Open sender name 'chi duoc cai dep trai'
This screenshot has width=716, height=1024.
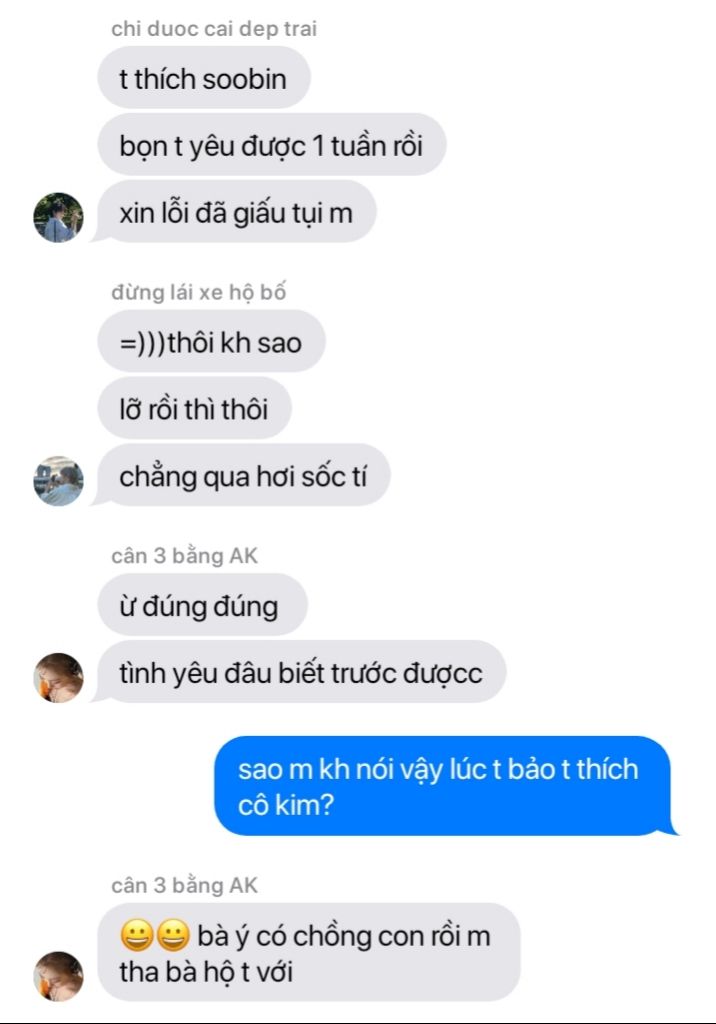(214, 29)
